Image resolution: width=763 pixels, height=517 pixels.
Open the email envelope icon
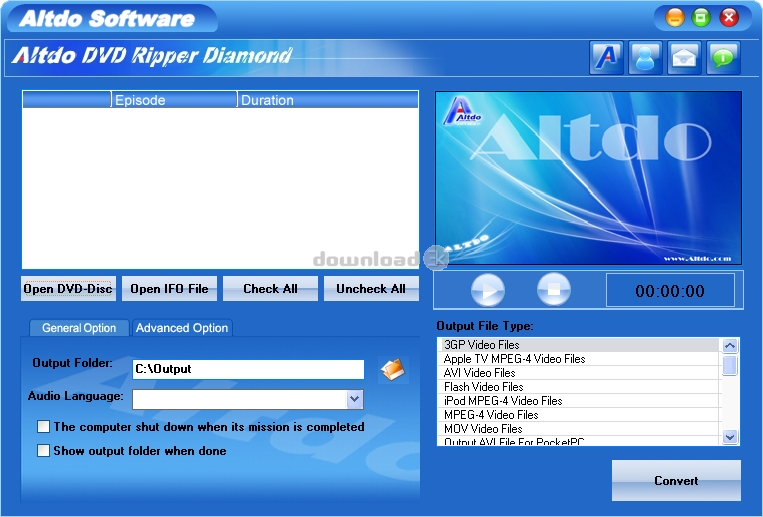684,58
